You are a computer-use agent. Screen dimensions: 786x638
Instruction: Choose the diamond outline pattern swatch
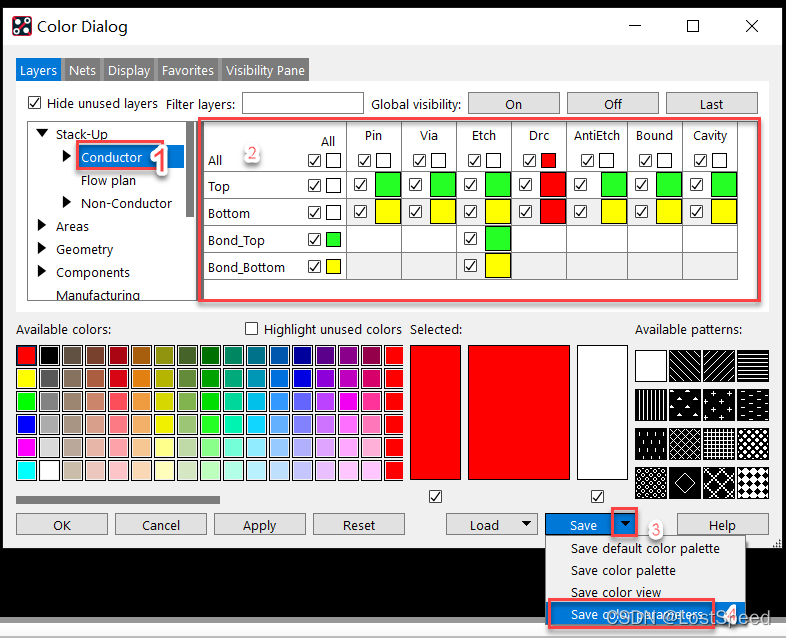point(685,483)
